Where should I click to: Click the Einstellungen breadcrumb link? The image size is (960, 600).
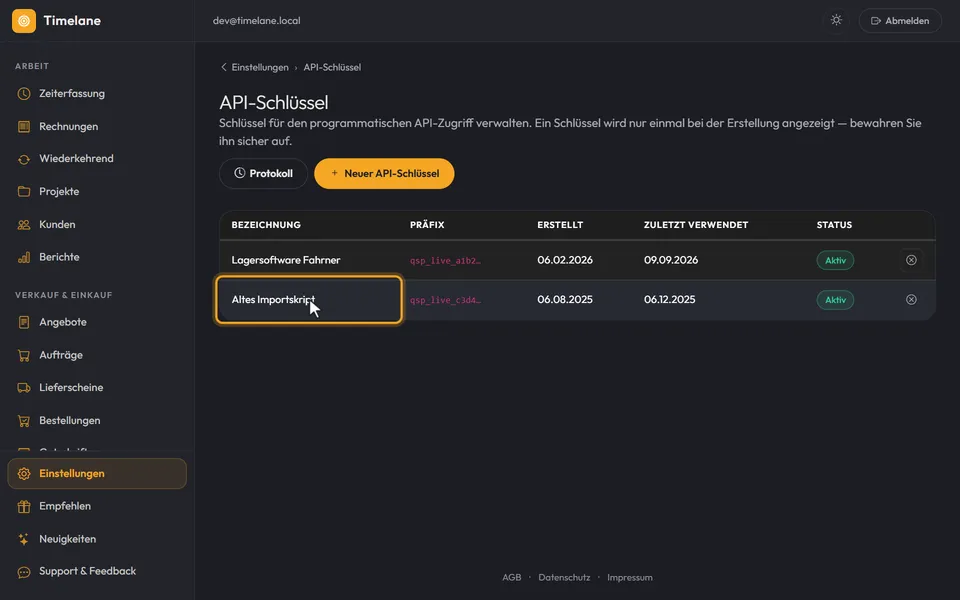(260, 67)
